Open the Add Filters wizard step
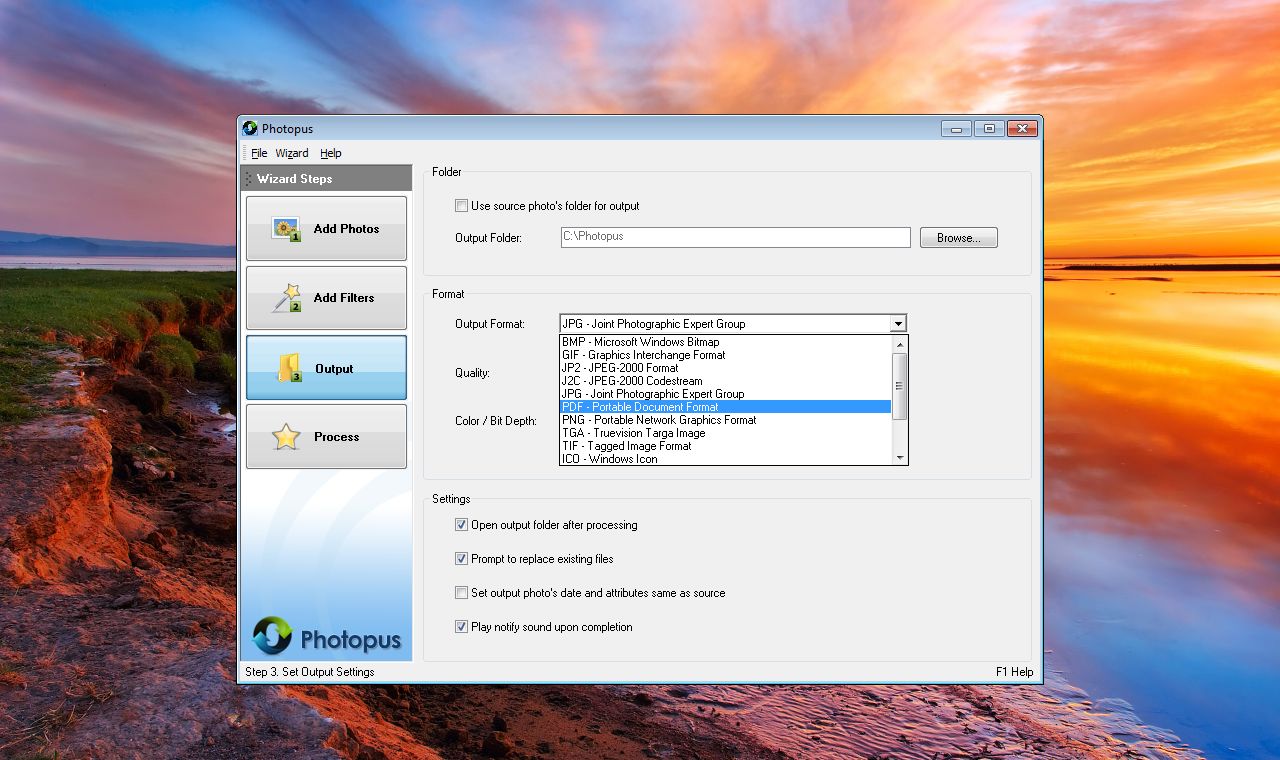 coord(326,298)
